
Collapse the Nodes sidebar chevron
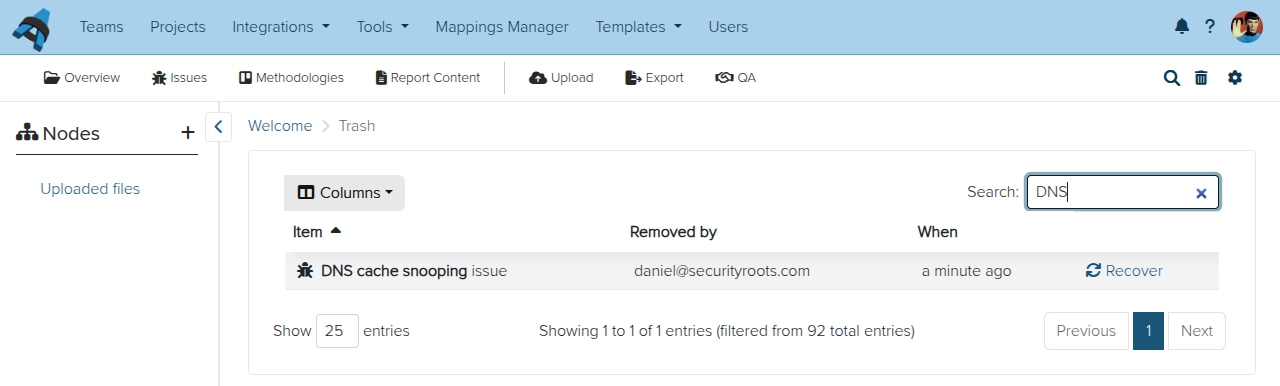(x=218, y=127)
